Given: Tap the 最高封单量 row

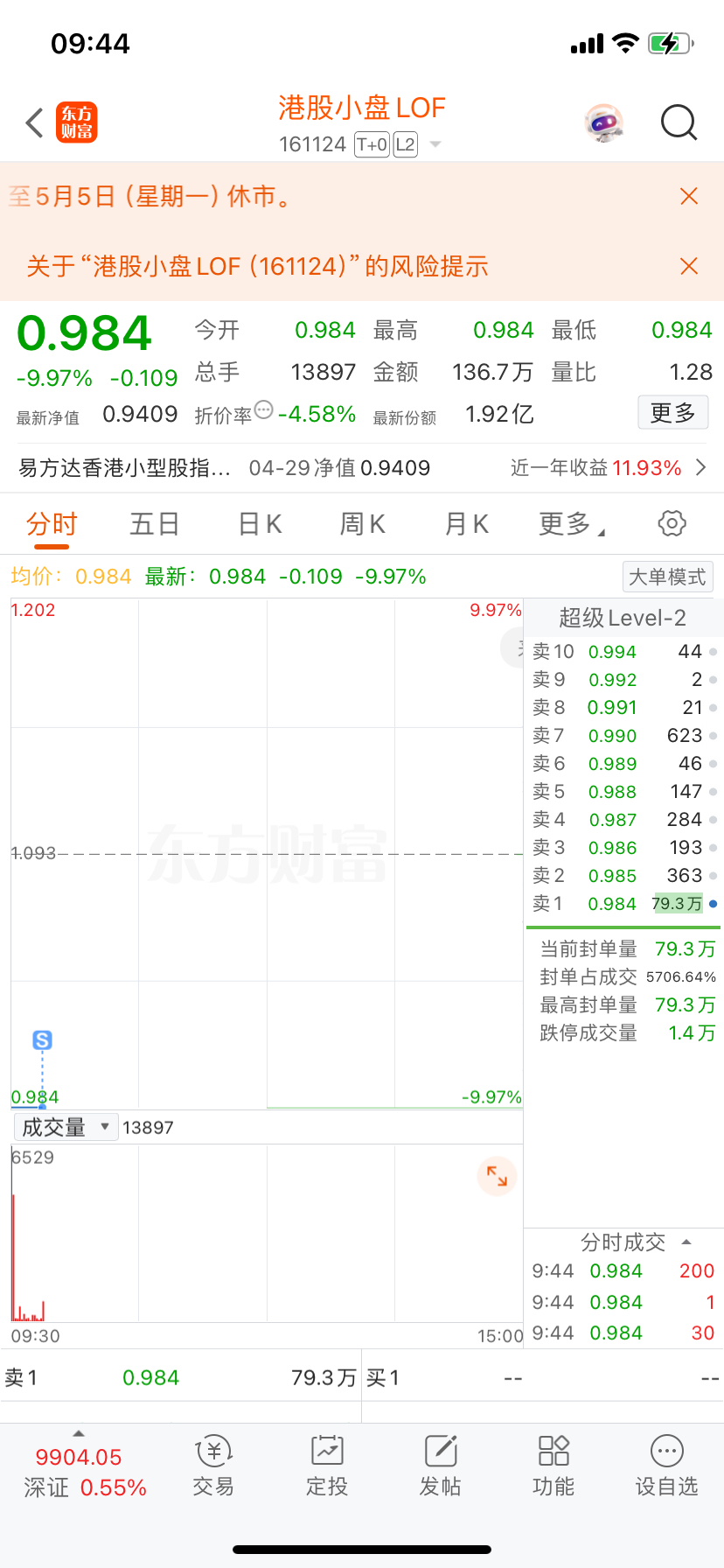Looking at the screenshot, I should tap(627, 1005).
